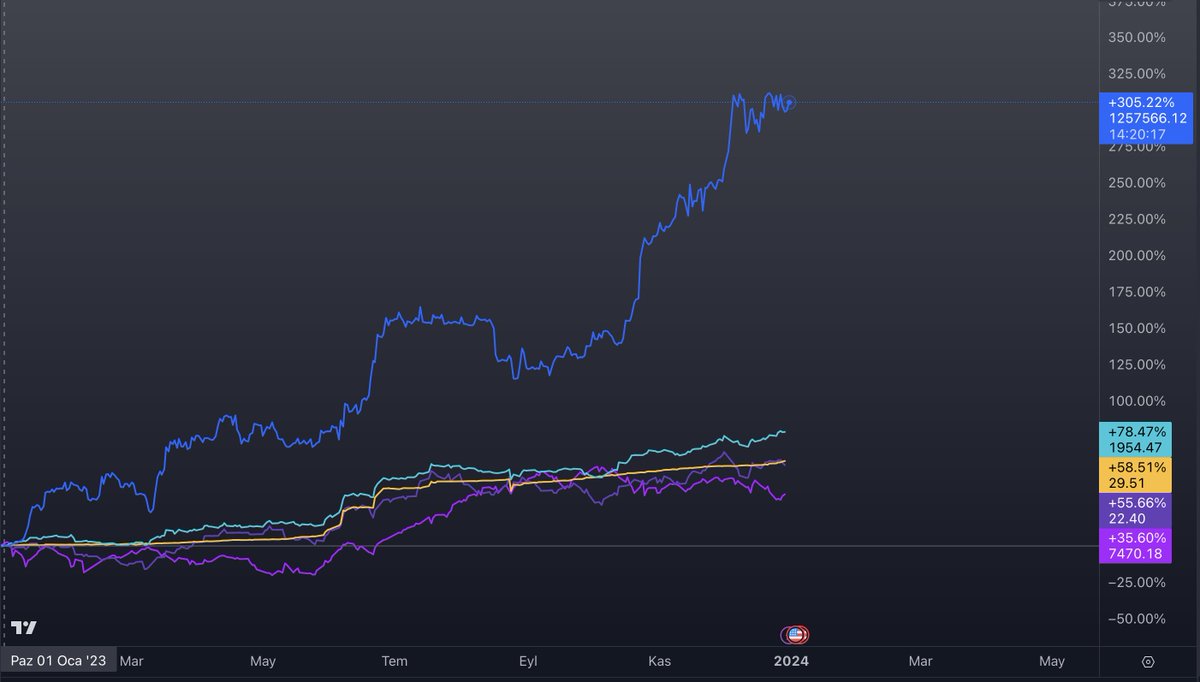The height and width of the screenshot is (682, 1200).
Task: Click the 7470.18 value in purple label
Action: tap(1137, 554)
